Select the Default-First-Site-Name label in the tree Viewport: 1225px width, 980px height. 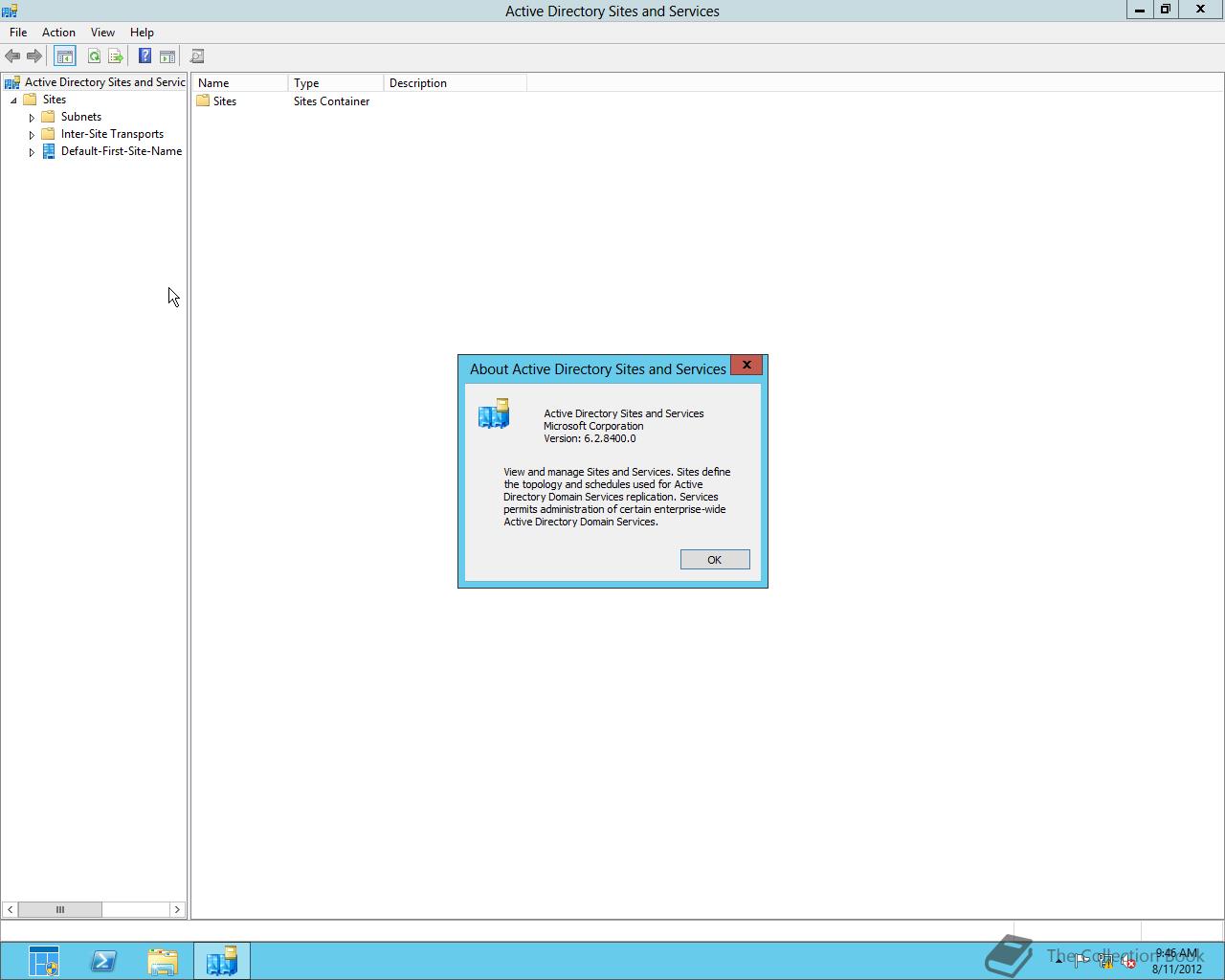[122, 151]
